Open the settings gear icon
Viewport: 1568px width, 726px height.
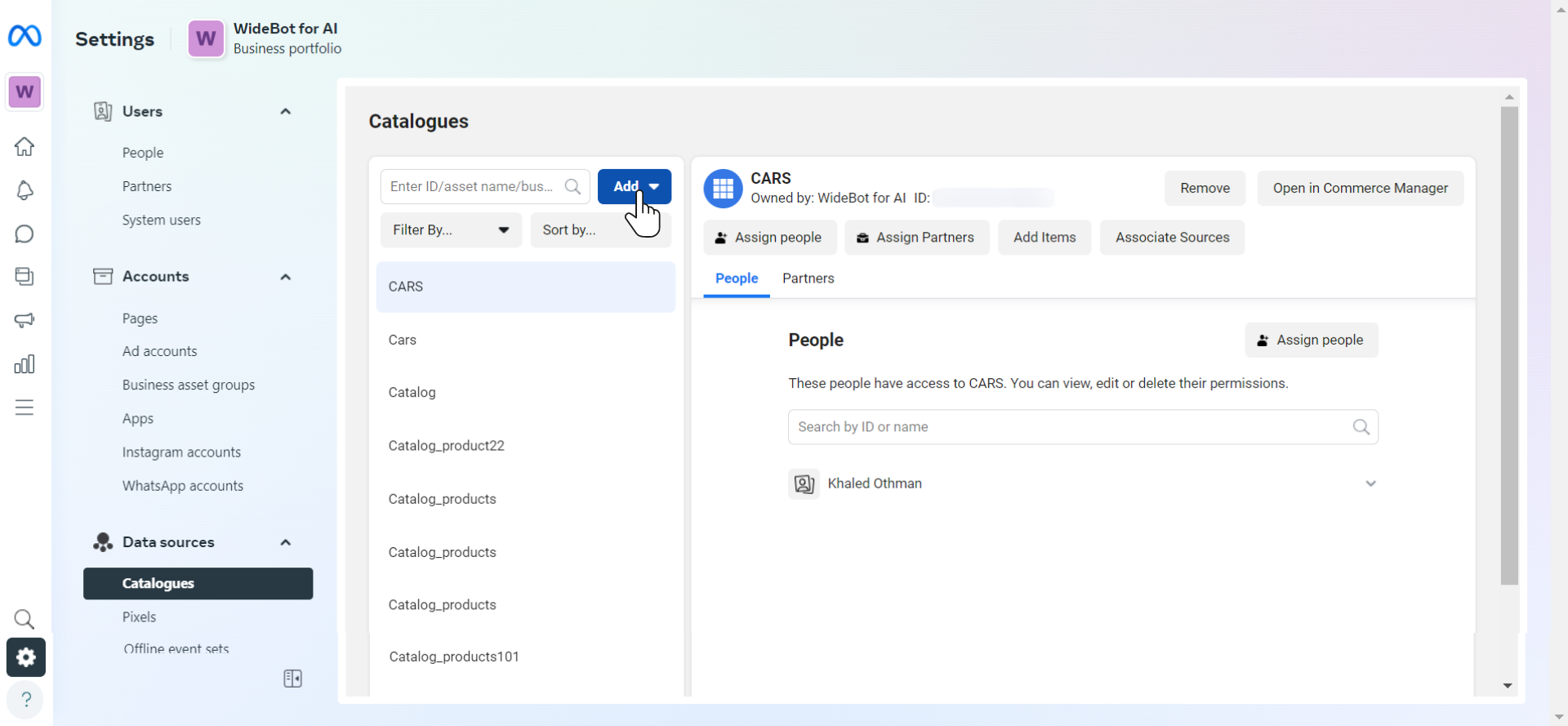click(26, 657)
